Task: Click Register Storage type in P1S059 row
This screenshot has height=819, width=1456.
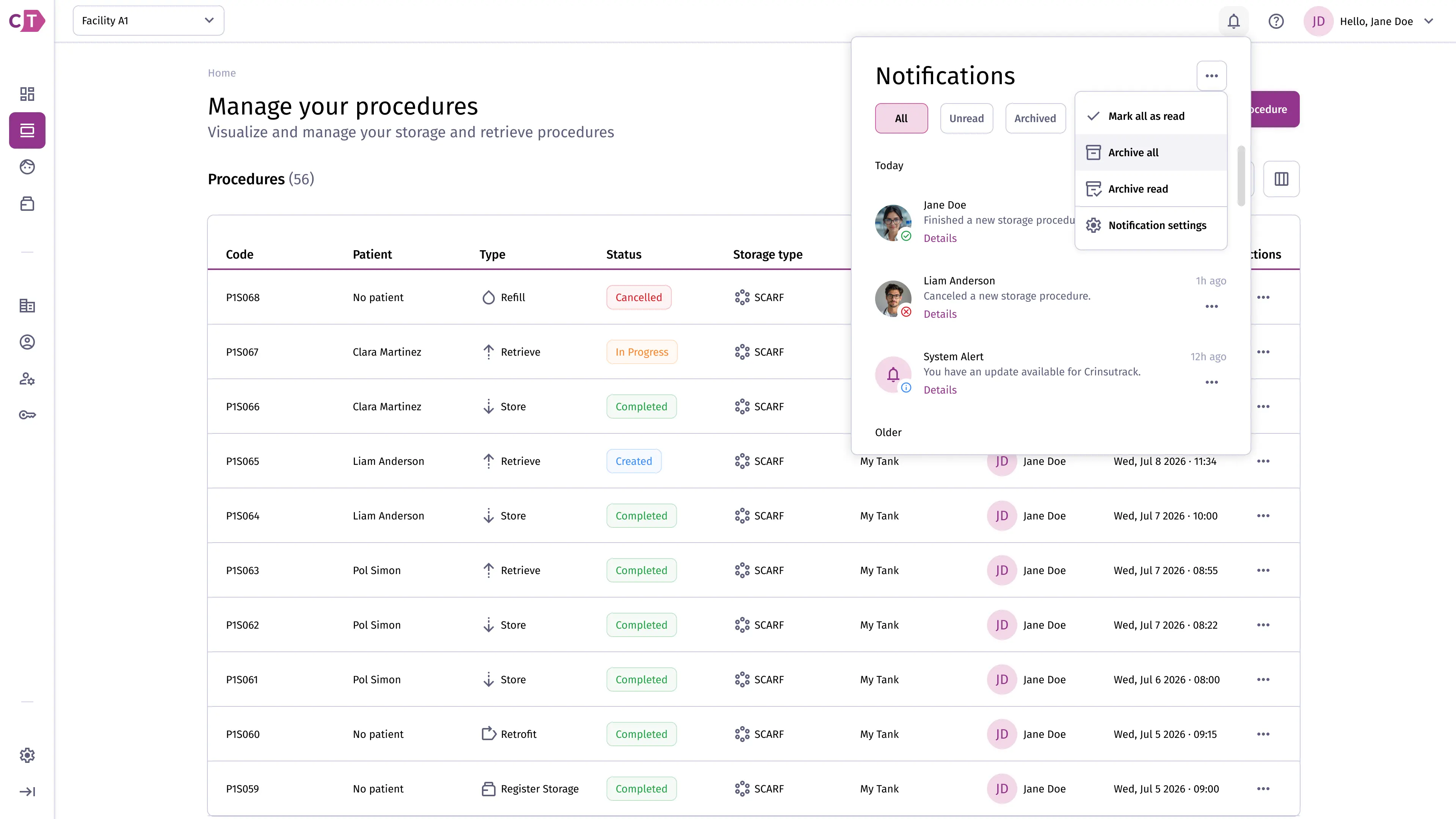Action: click(530, 789)
